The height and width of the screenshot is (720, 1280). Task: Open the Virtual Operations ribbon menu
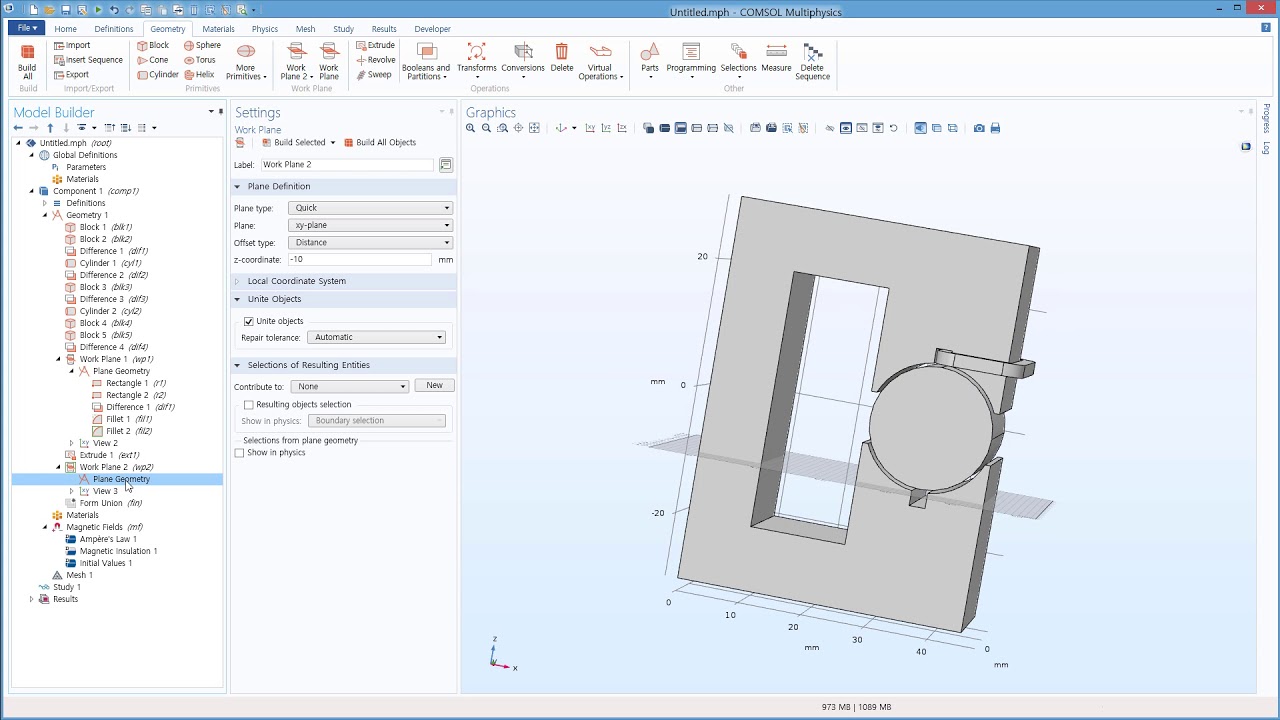click(600, 62)
